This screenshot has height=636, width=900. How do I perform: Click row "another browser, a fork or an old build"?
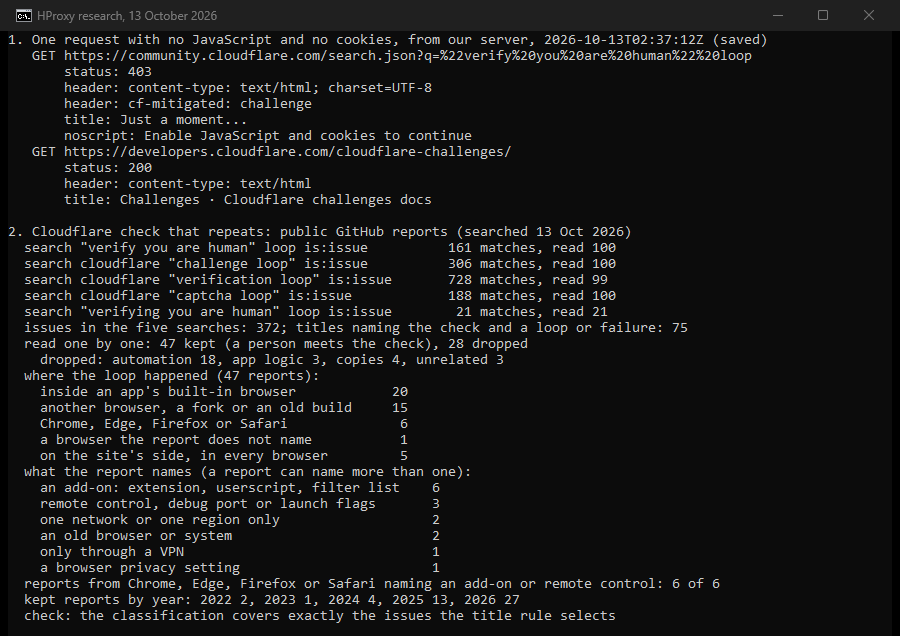224,408
